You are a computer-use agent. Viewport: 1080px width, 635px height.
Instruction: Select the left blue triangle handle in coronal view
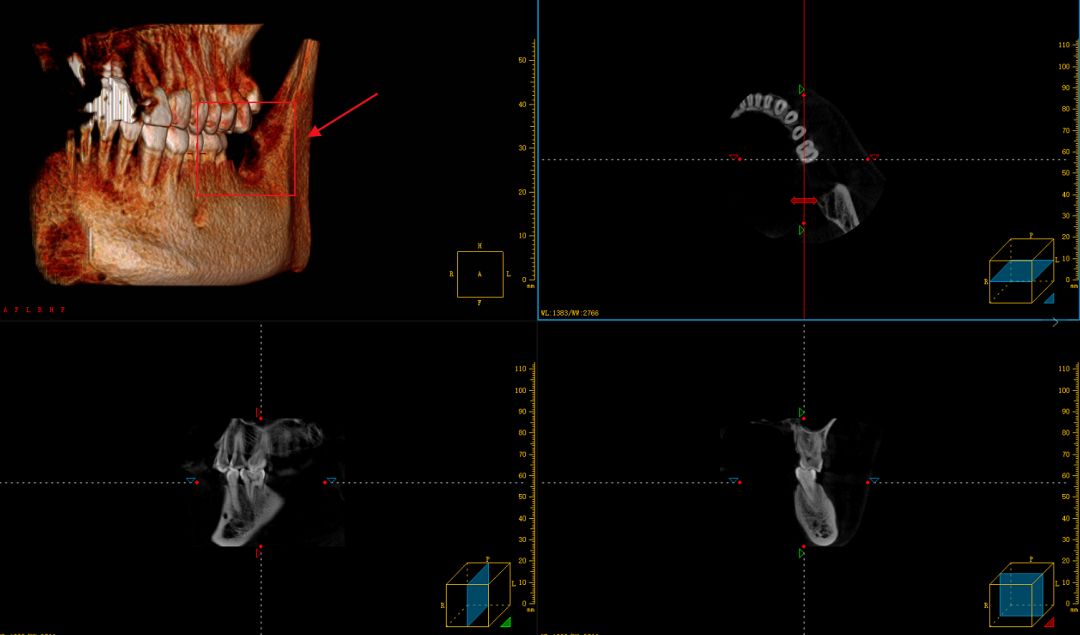pyautogui.click(x=734, y=480)
